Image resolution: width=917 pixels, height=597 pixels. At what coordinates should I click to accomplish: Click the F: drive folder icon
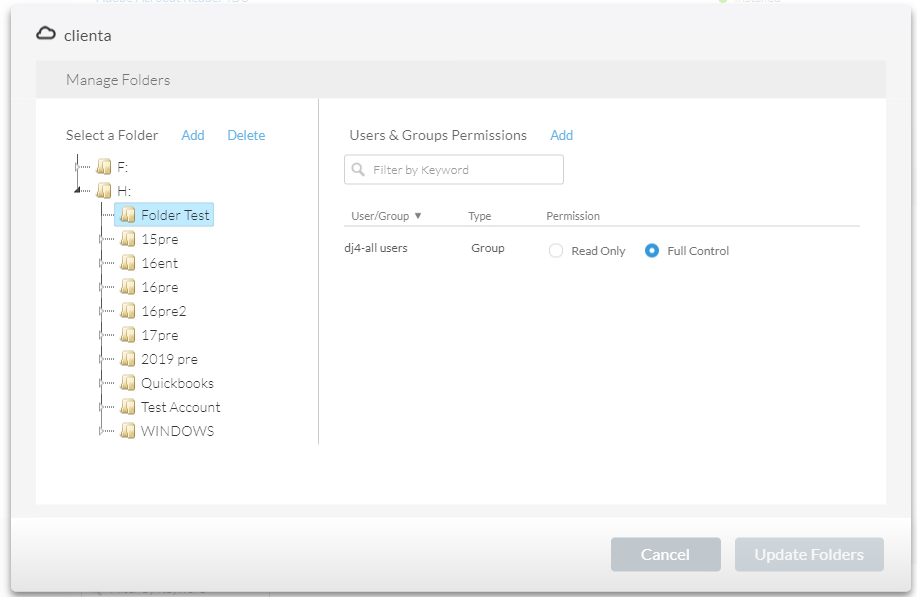104,167
